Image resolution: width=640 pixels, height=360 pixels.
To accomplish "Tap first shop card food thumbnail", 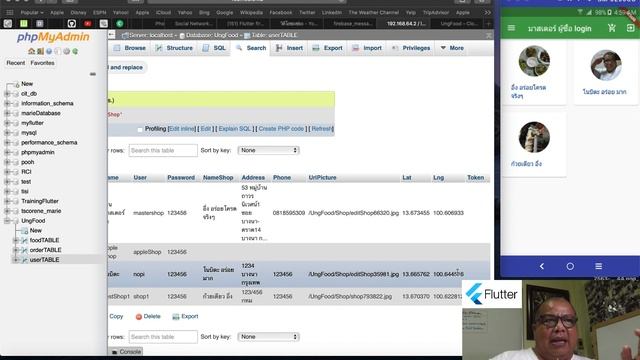I will pyautogui.click(x=534, y=61).
